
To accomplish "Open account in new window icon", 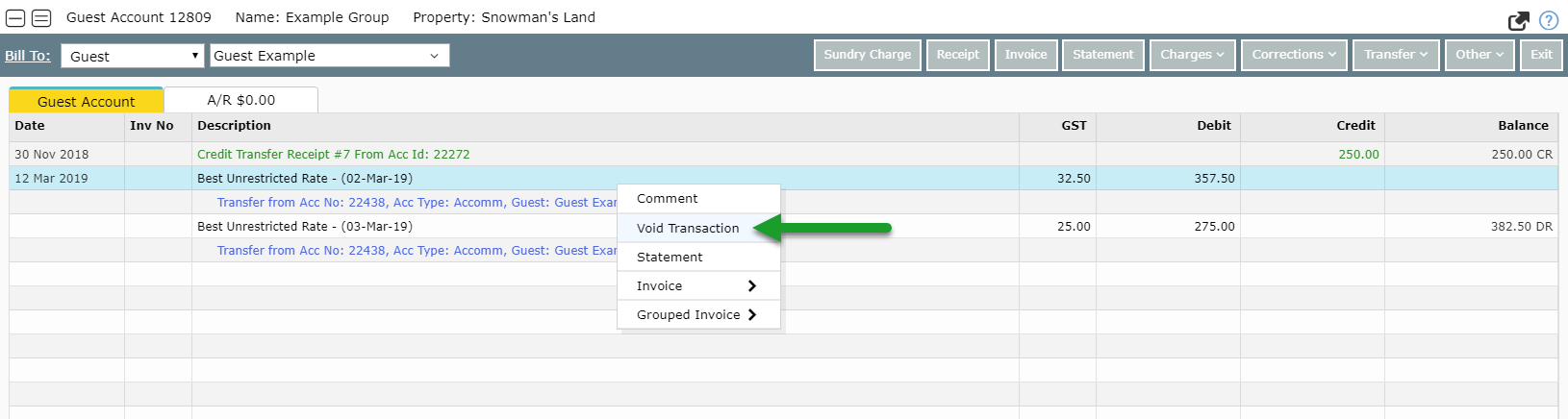I will pyautogui.click(x=1519, y=21).
